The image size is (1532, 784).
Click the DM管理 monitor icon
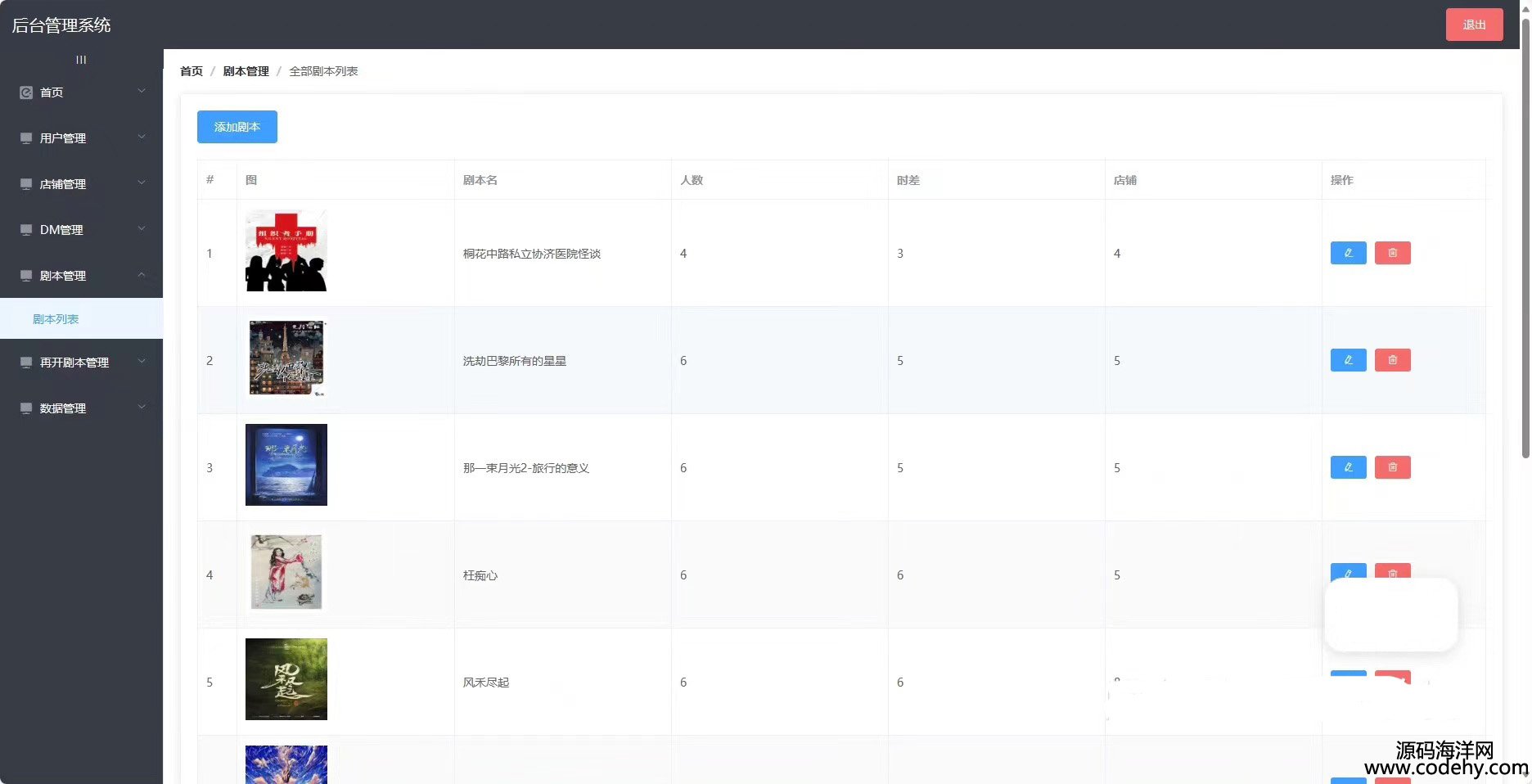(26, 230)
